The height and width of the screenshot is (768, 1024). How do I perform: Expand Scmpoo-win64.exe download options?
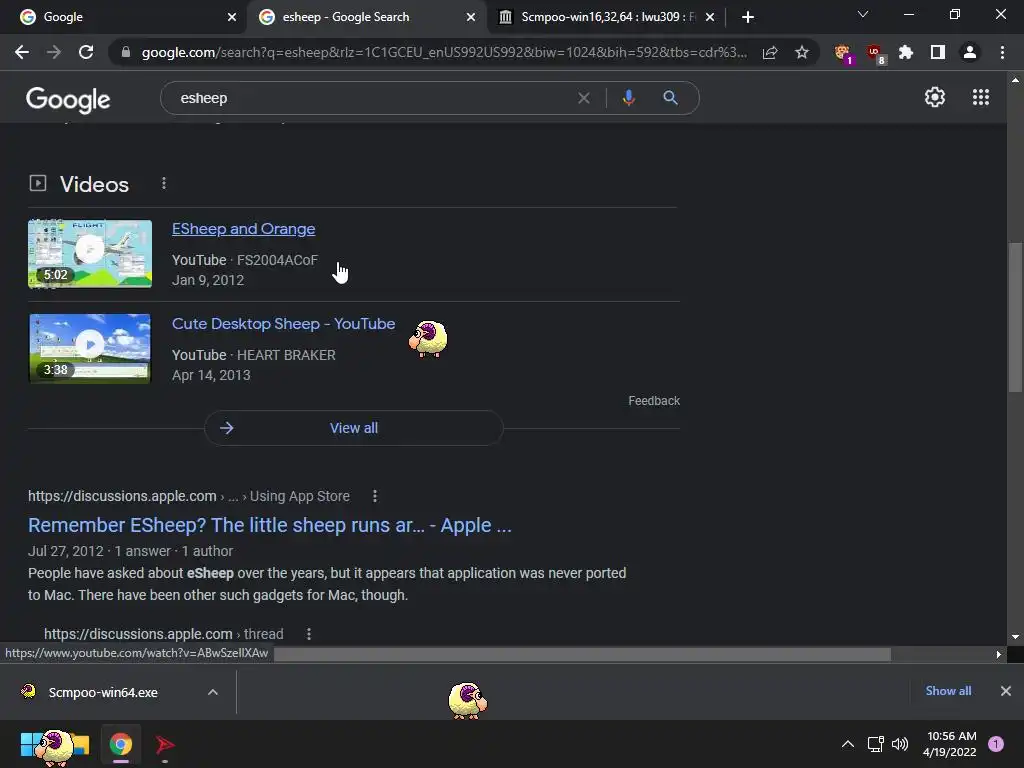coord(213,692)
